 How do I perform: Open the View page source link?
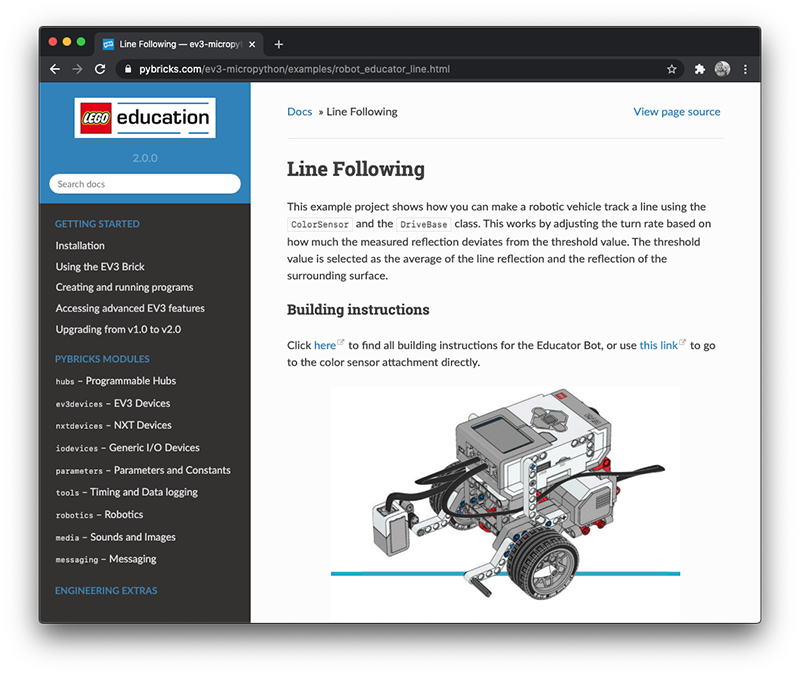(x=676, y=111)
